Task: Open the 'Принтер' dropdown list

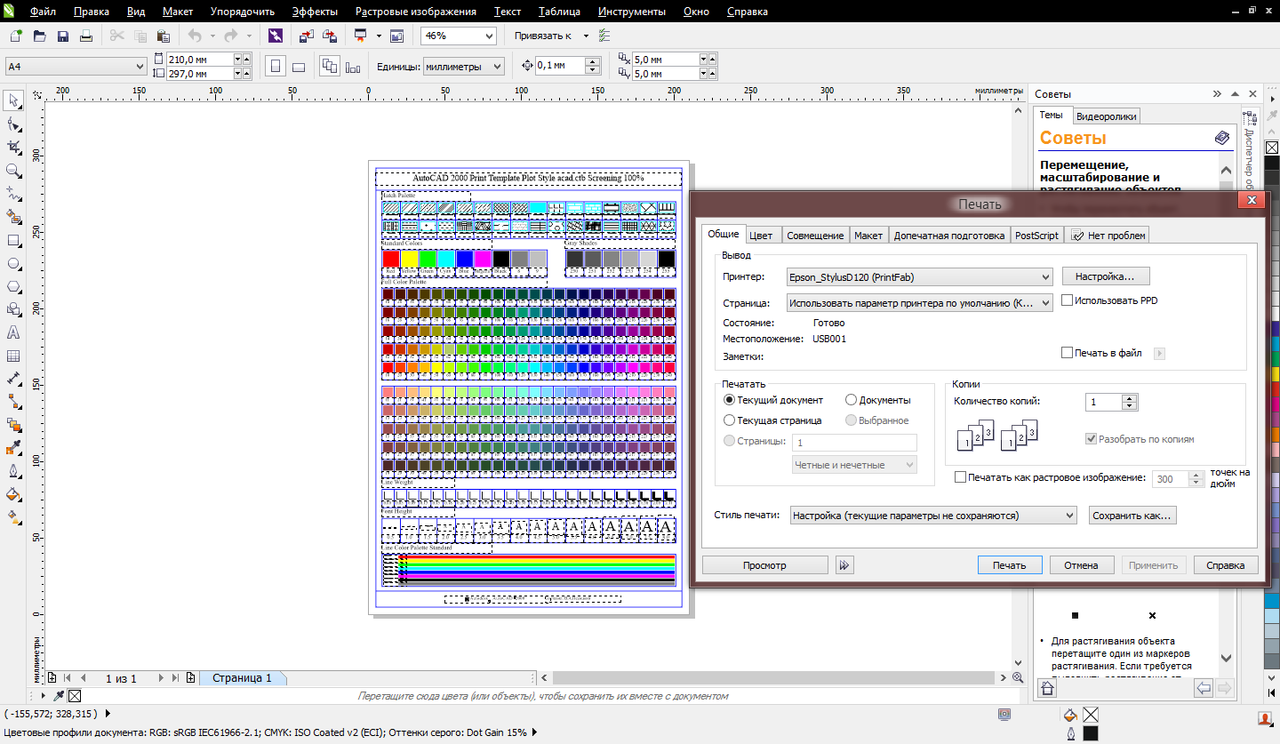Action: coord(919,277)
